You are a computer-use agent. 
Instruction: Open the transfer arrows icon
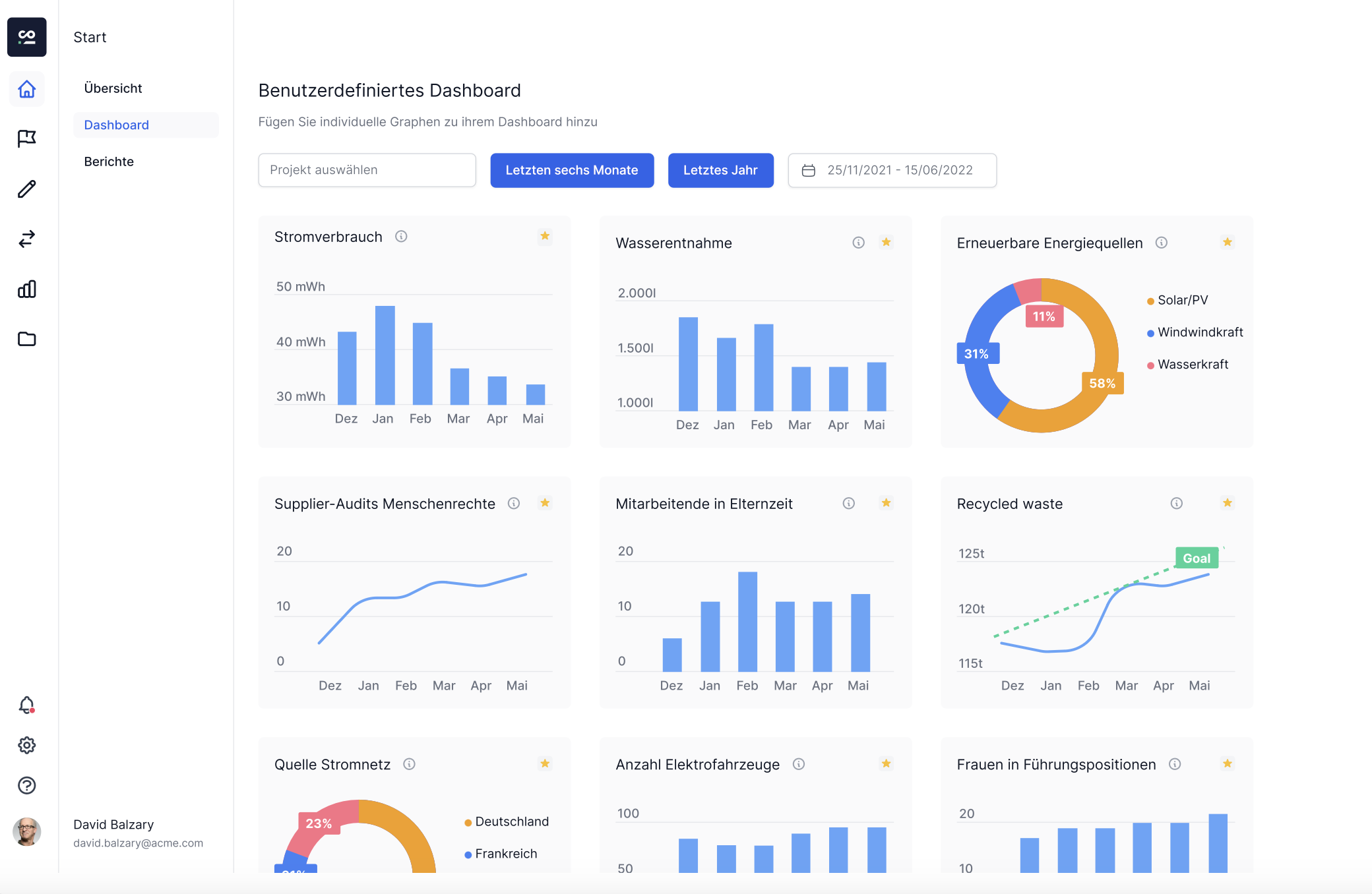tap(26, 239)
